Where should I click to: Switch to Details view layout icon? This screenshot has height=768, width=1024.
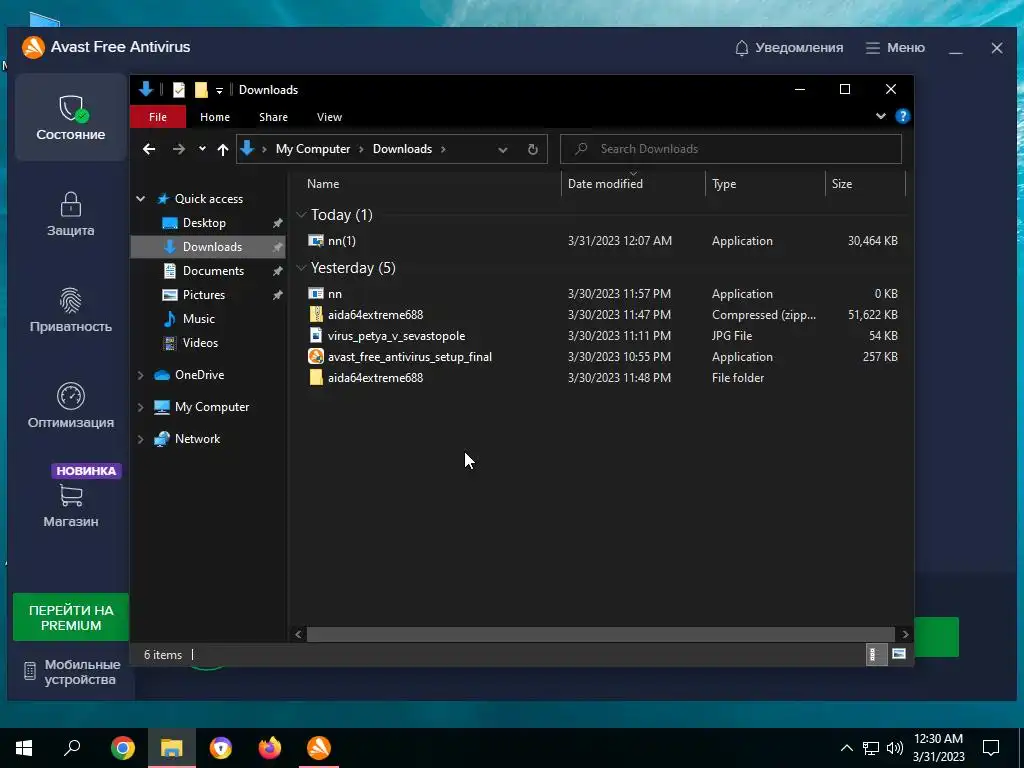click(x=875, y=654)
